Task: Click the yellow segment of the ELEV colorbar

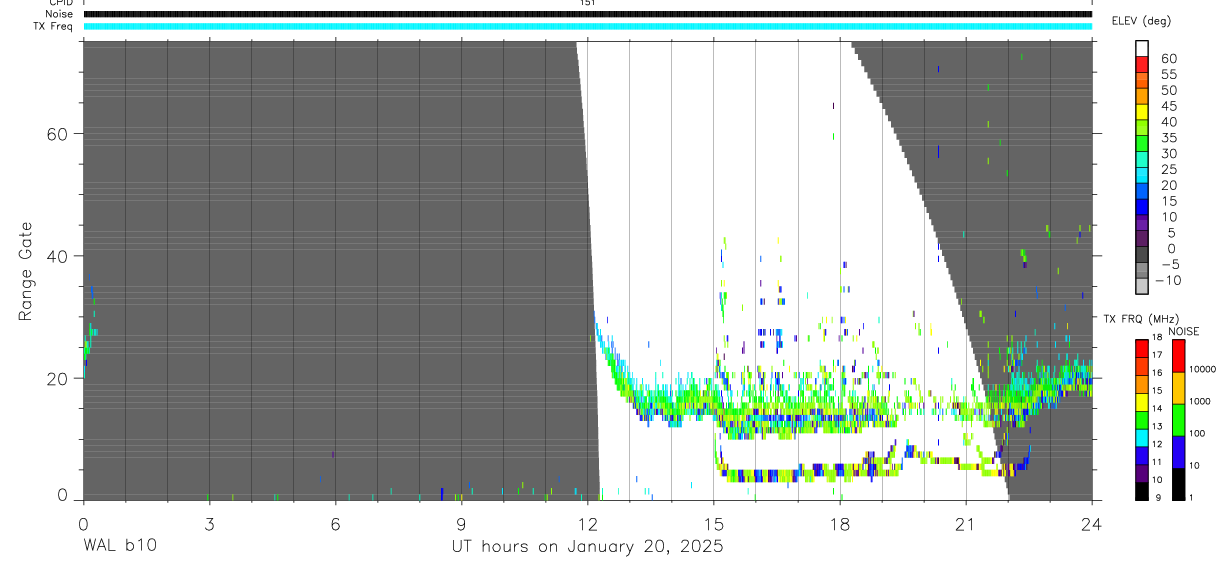Action: [x=1142, y=111]
